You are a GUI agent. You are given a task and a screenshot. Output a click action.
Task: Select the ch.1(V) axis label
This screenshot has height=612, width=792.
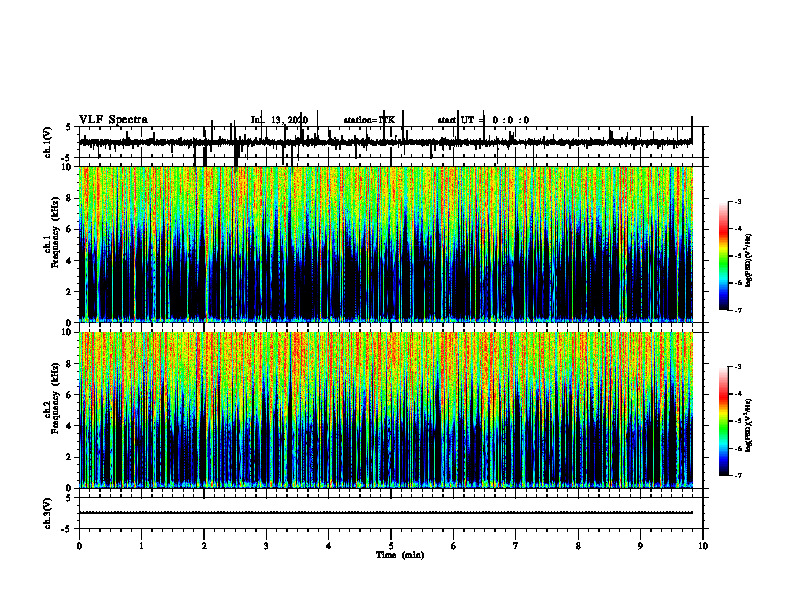pos(48,142)
